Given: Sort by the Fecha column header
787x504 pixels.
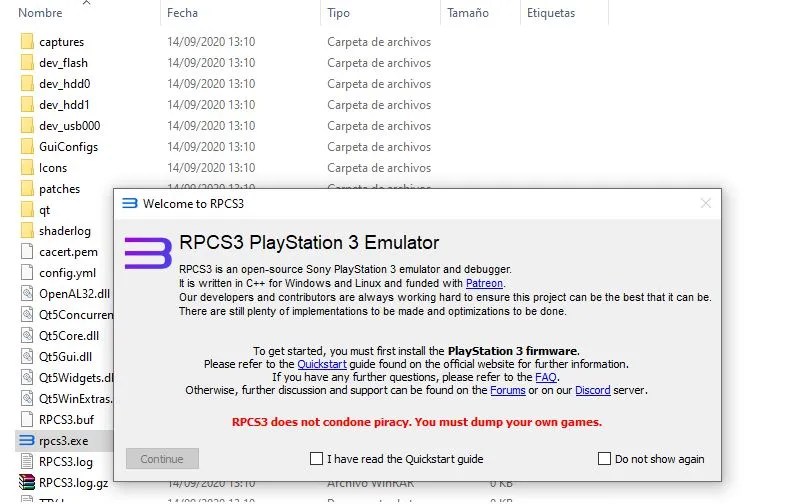Looking at the screenshot, I should (182, 13).
